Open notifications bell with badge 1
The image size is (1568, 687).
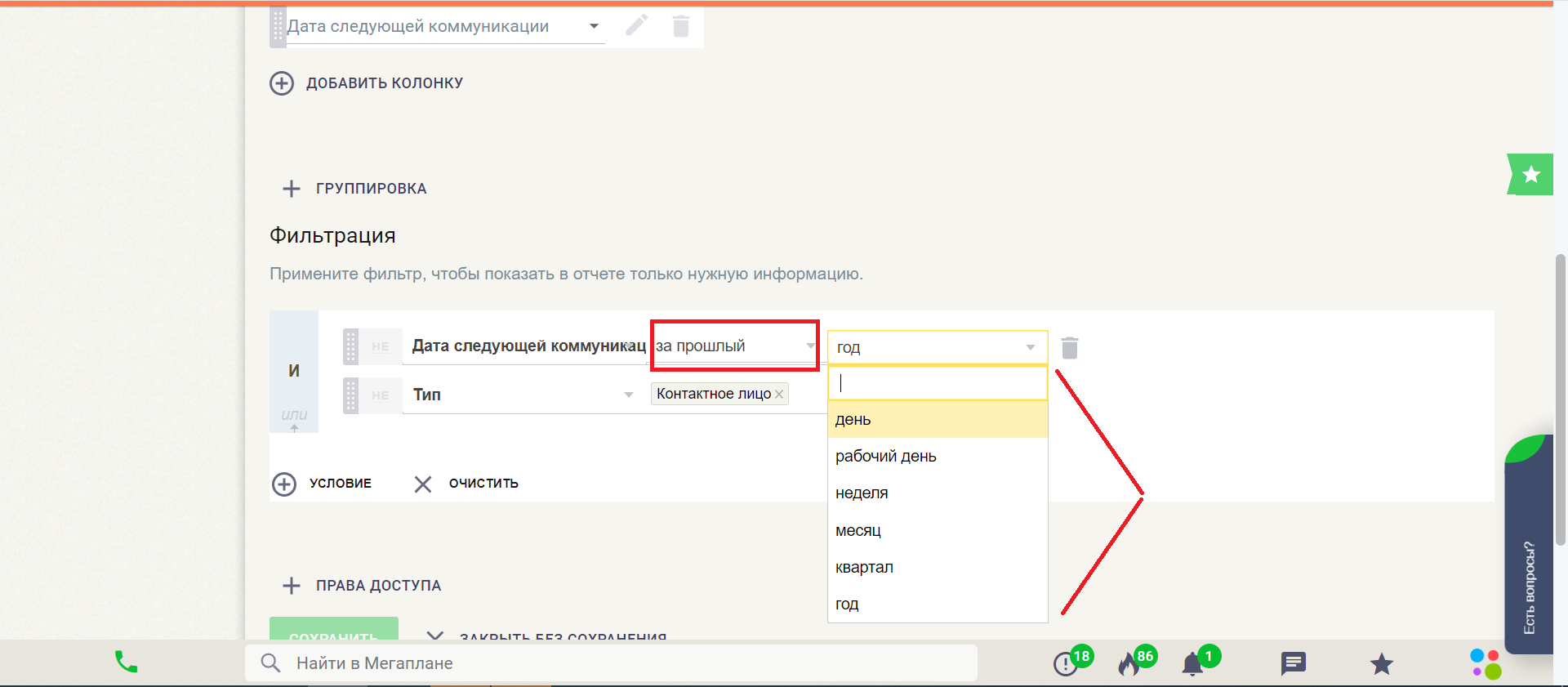coord(1193,663)
